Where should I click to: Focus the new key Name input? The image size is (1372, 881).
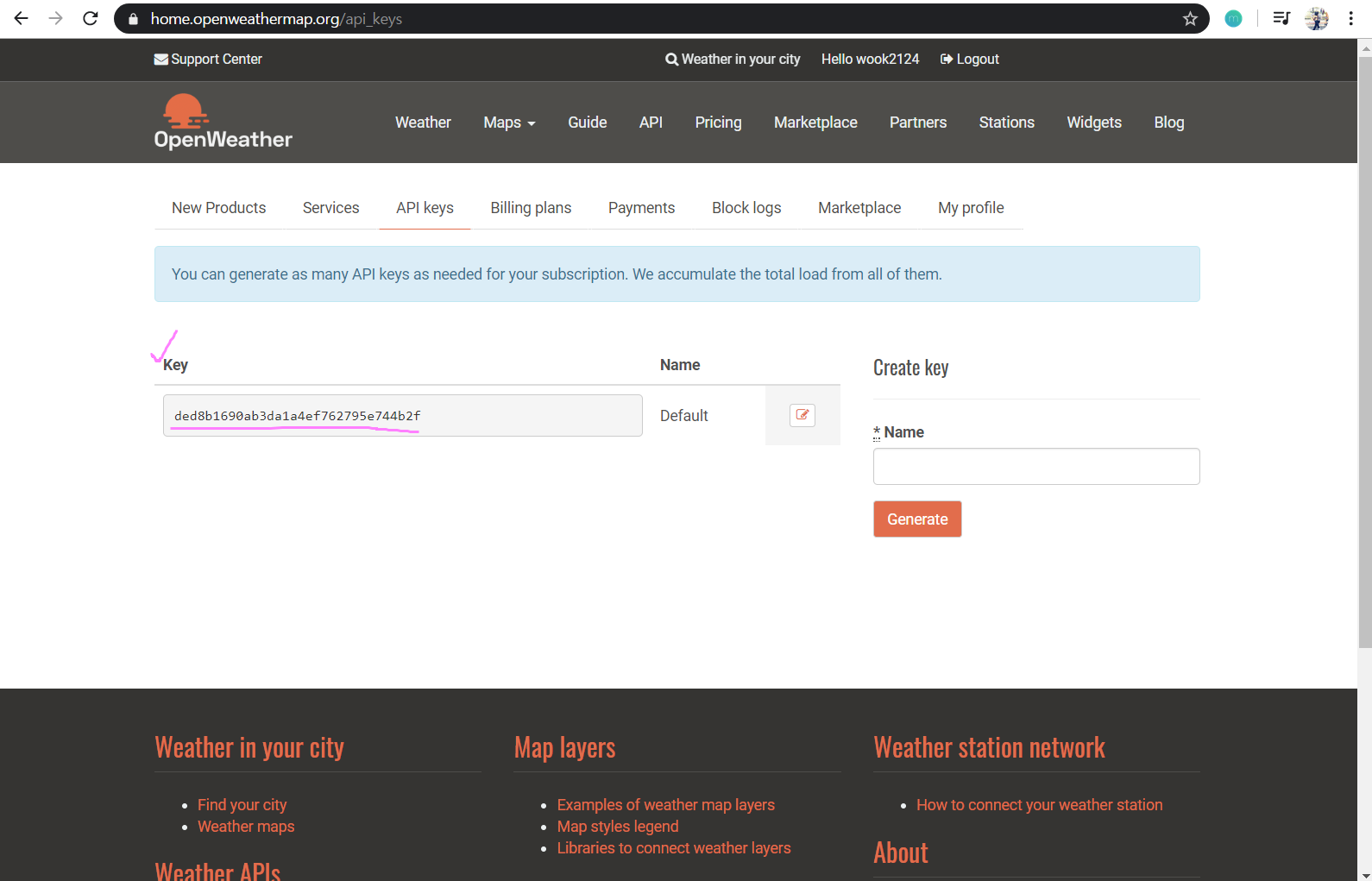point(1036,466)
